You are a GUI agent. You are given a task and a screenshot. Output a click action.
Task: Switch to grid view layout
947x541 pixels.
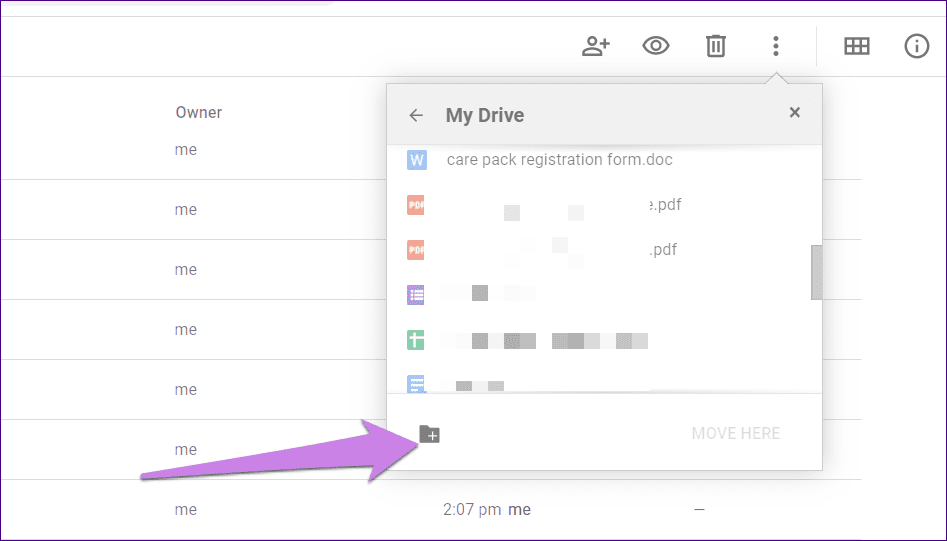pyautogui.click(x=856, y=46)
